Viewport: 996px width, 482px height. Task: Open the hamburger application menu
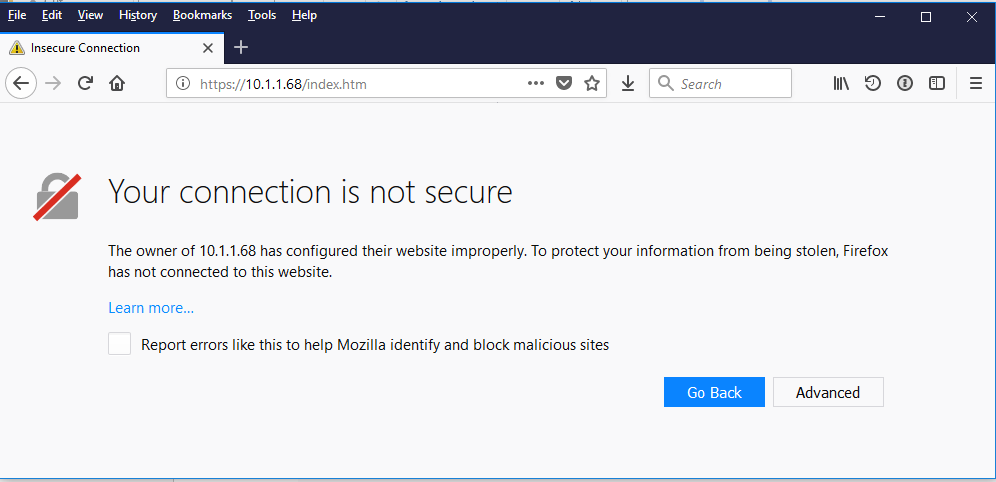coord(976,84)
